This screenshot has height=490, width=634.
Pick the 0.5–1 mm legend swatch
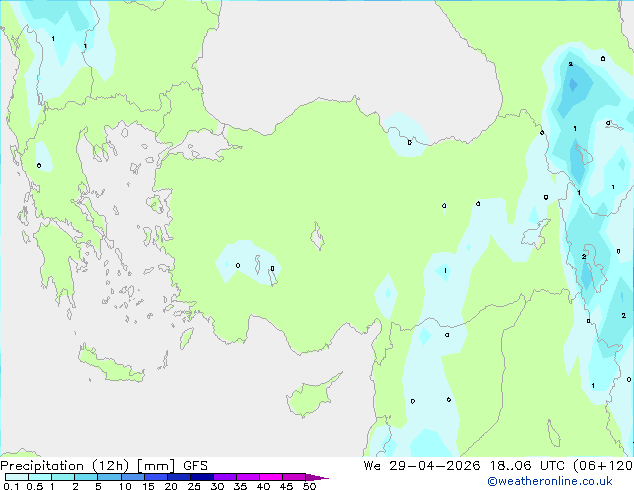[x=40, y=477]
